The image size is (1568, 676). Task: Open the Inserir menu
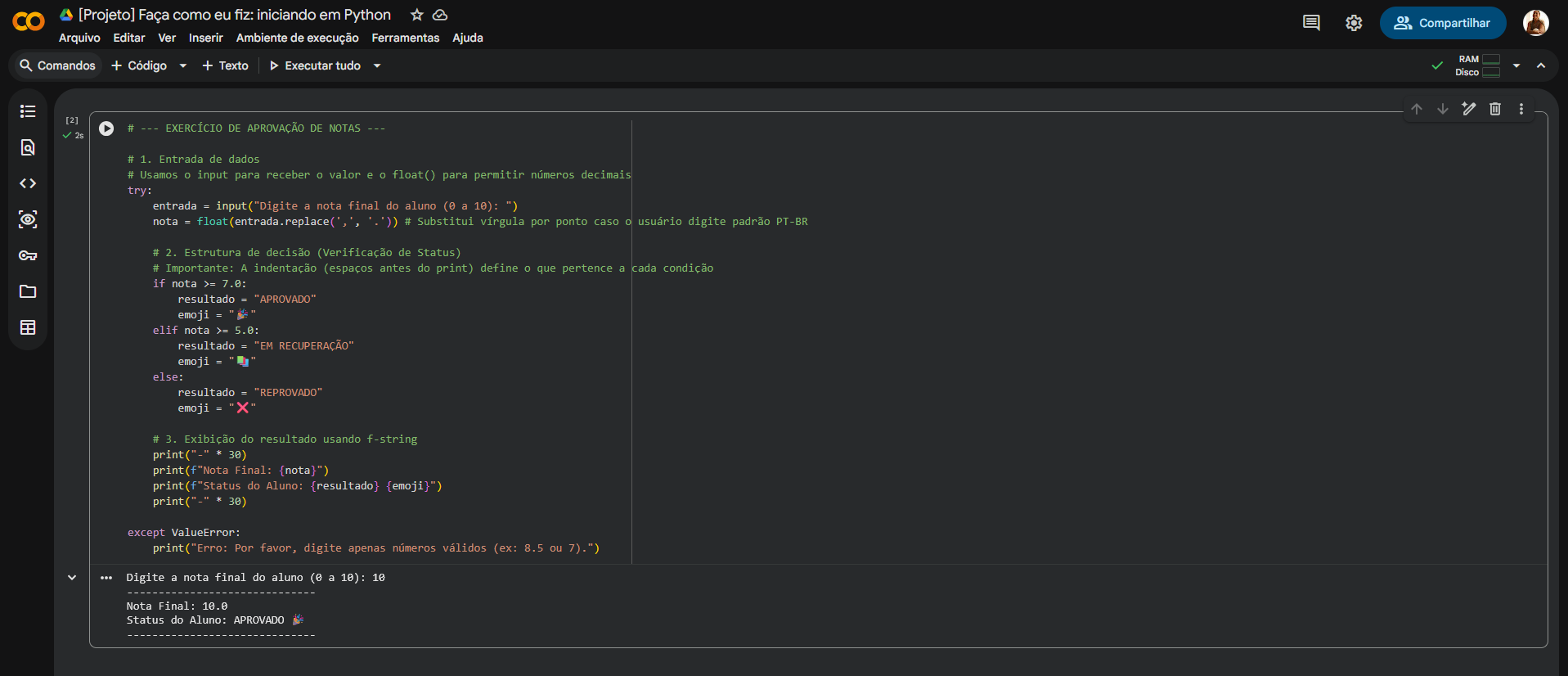(x=205, y=38)
